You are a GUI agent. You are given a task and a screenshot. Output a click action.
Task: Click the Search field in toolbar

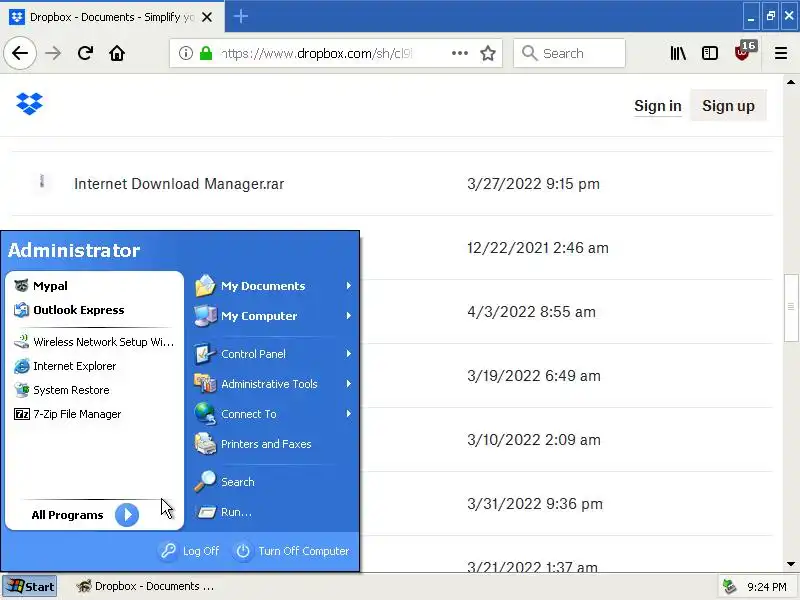coord(569,53)
